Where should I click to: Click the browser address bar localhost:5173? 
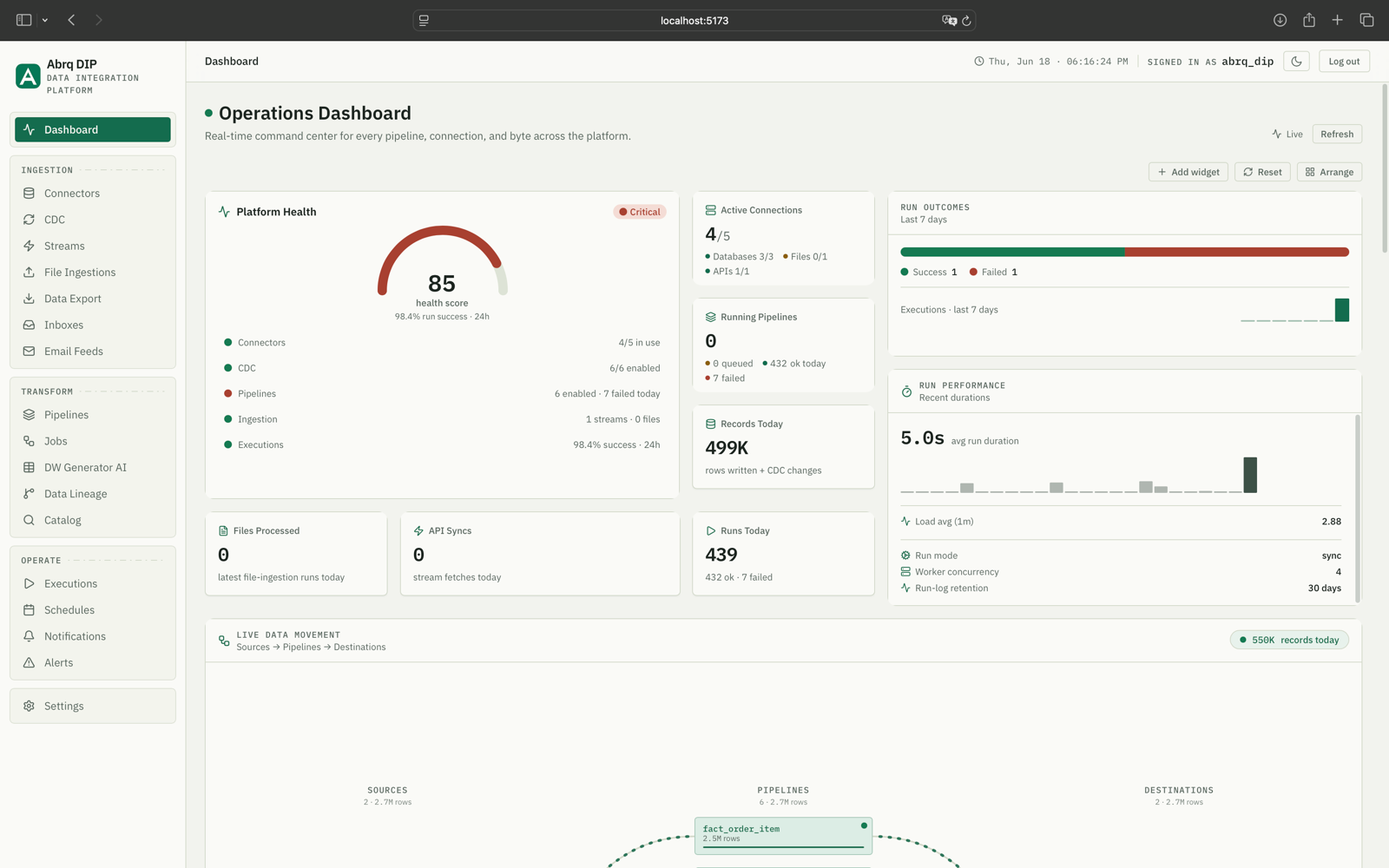694,20
